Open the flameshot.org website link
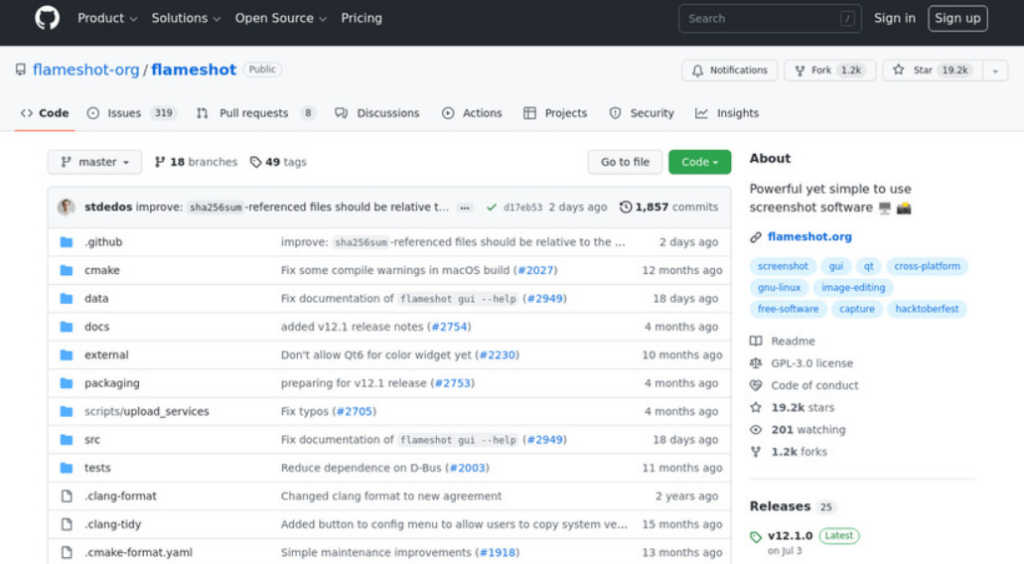The image size is (1024, 564). tap(809, 237)
